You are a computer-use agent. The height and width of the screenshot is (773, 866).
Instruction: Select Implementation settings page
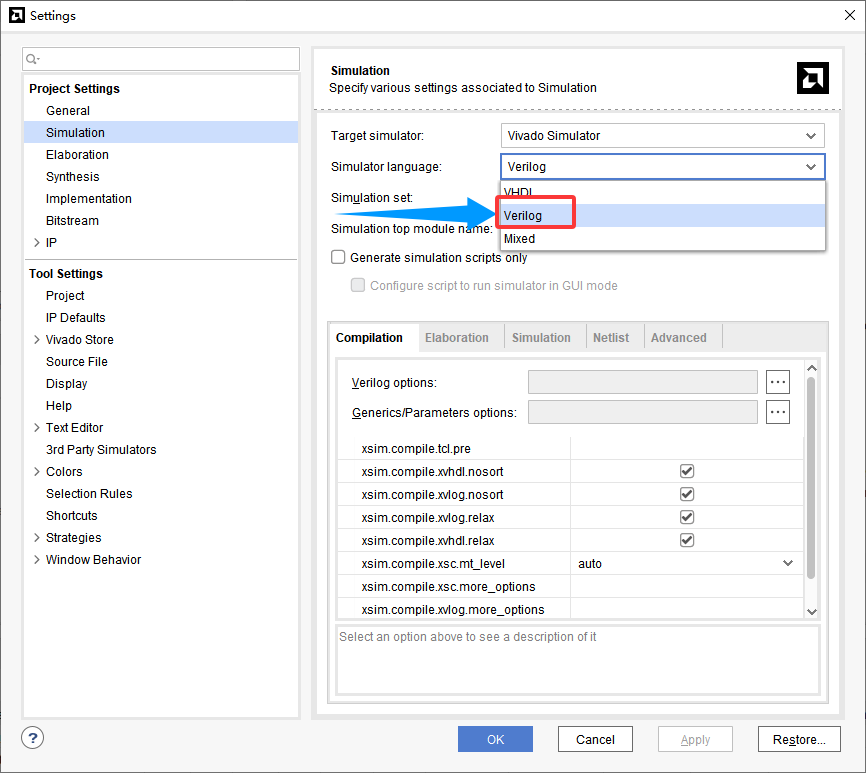(x=88, y=199)
